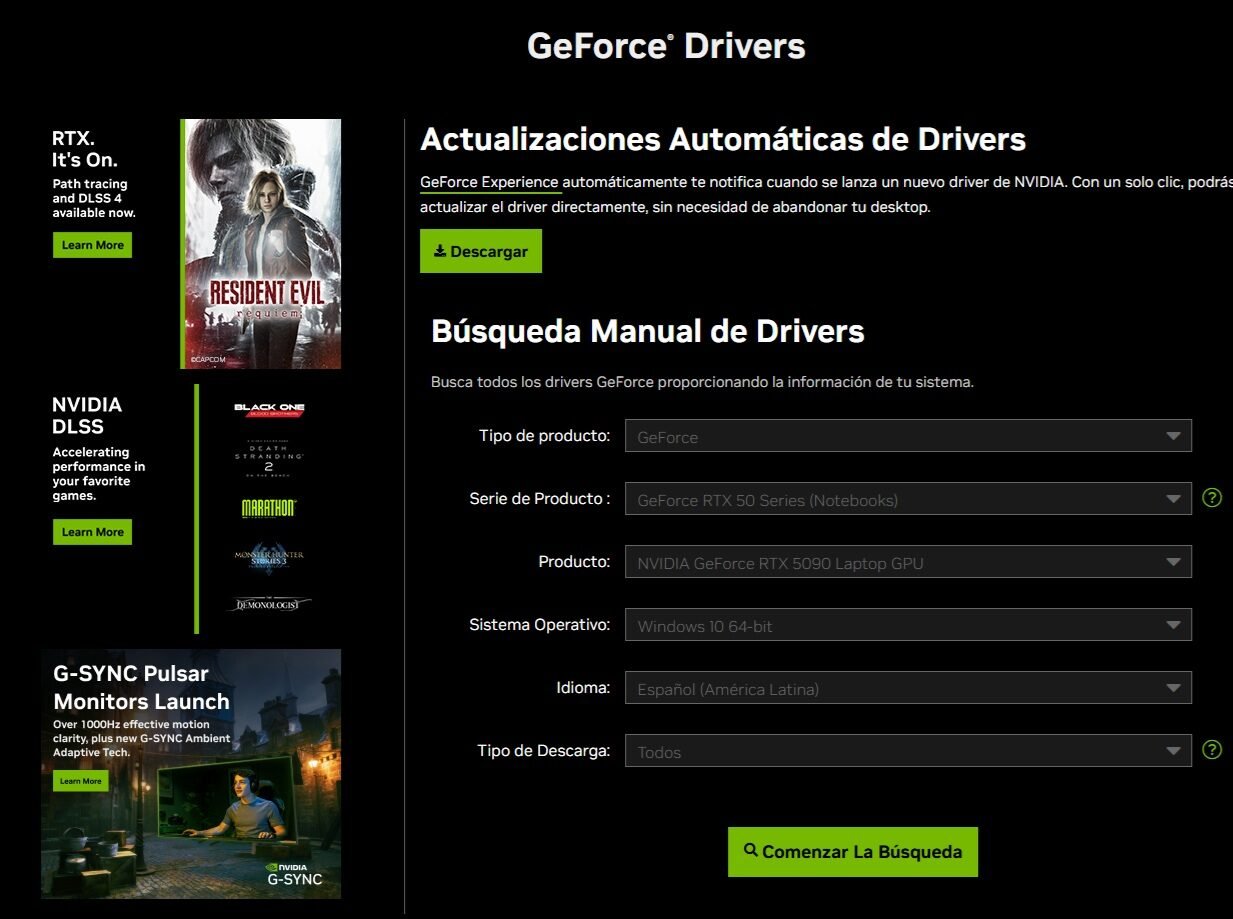The width and height of the screenshot is (1233, 919).
Task: Click the Comenzar La Búsqueda button
Action: (x=851, y=850)
